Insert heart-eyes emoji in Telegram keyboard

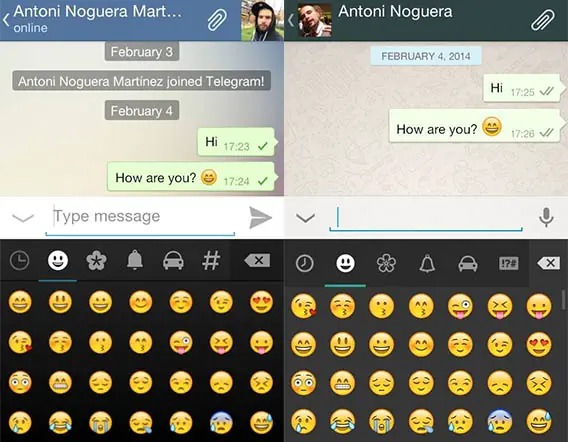pos(261,302)
